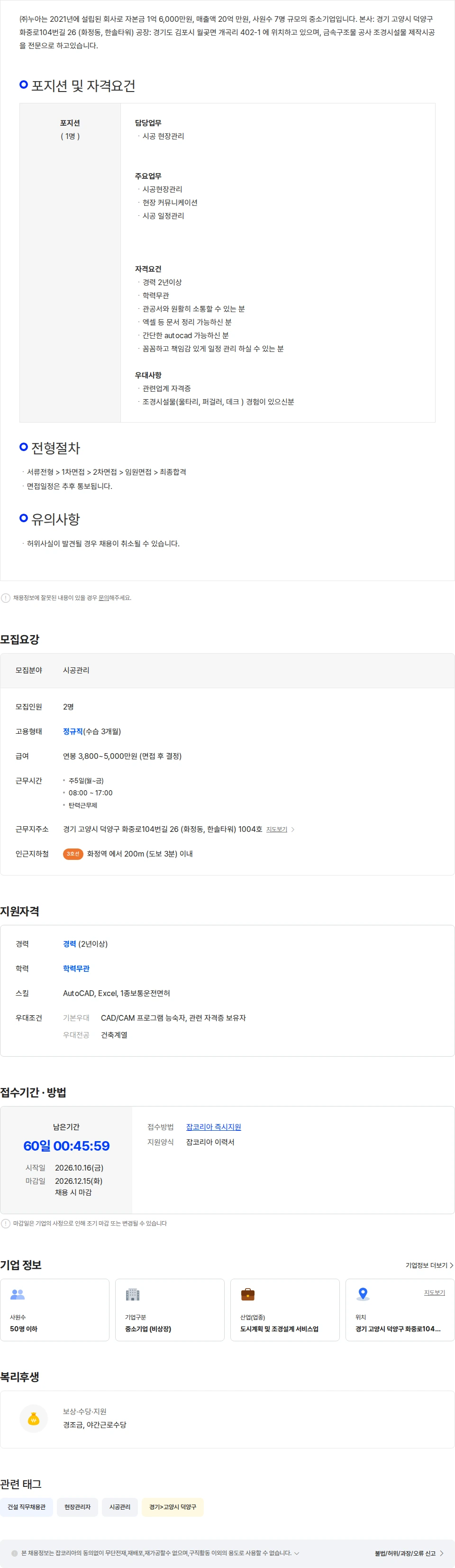The width and height of the screenshot is (455, 1568).
Task: Select the 경기>고양시 덕양구 tag
Action: tap(173, 1506)
